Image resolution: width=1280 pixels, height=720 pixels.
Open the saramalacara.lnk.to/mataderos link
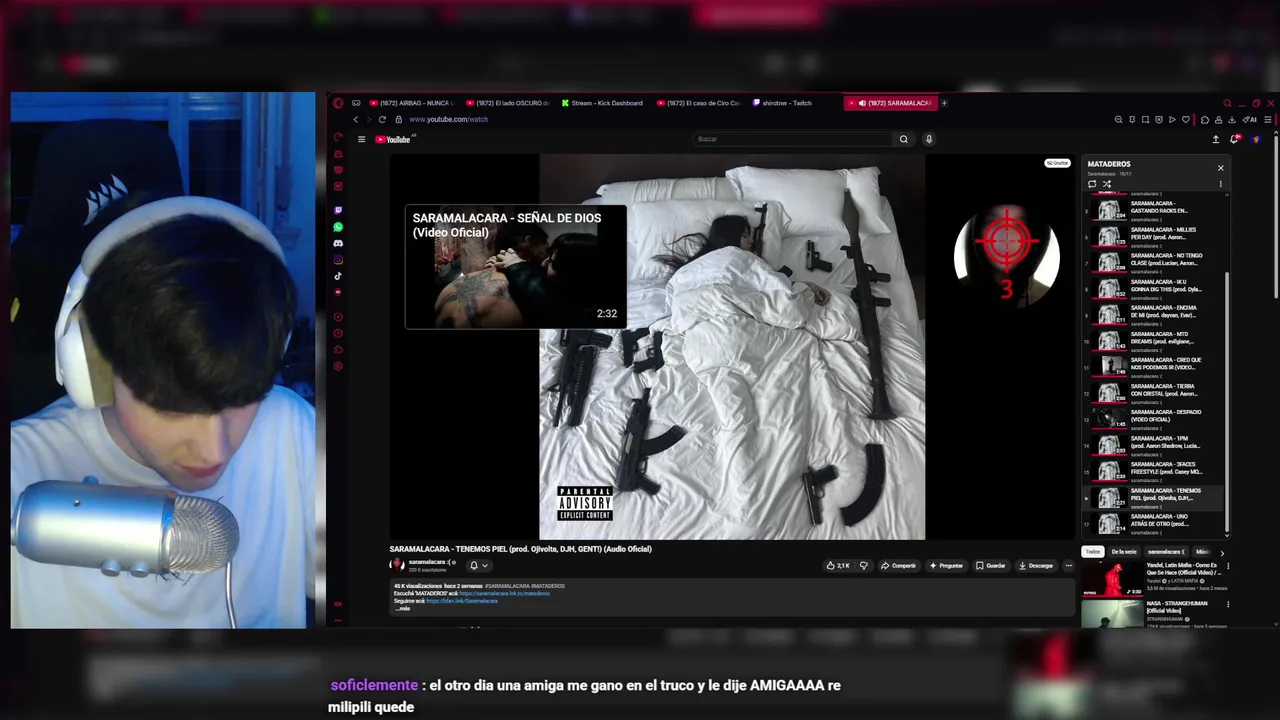pyautogui.click(x=505, y=593)
